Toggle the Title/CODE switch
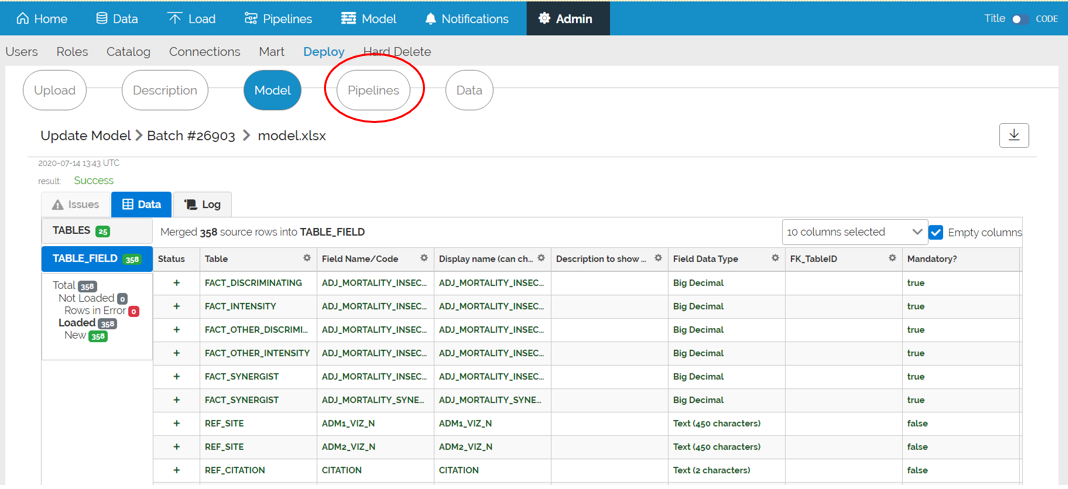This screenshot has width=1068, height=489. (x=1020, y=19)
